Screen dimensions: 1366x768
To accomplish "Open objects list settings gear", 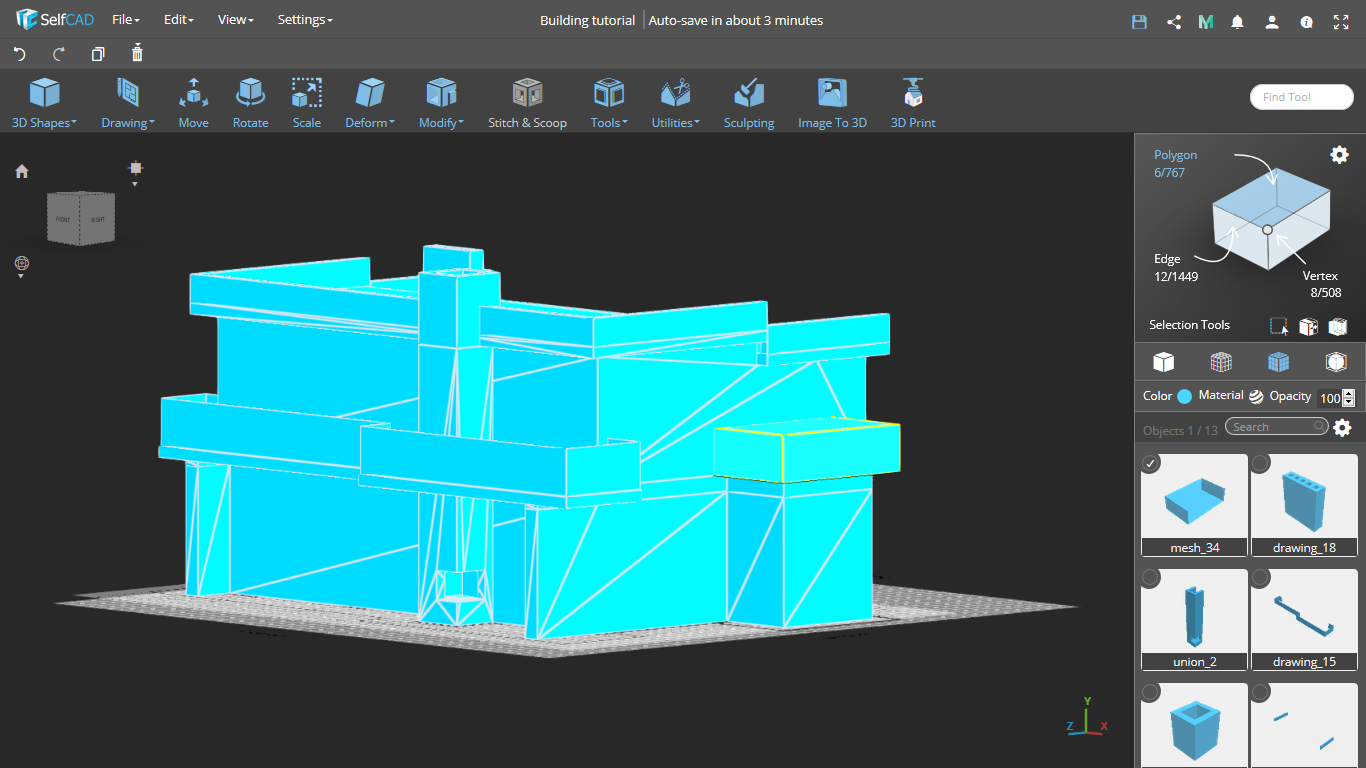I will [x=1342, y=428].
